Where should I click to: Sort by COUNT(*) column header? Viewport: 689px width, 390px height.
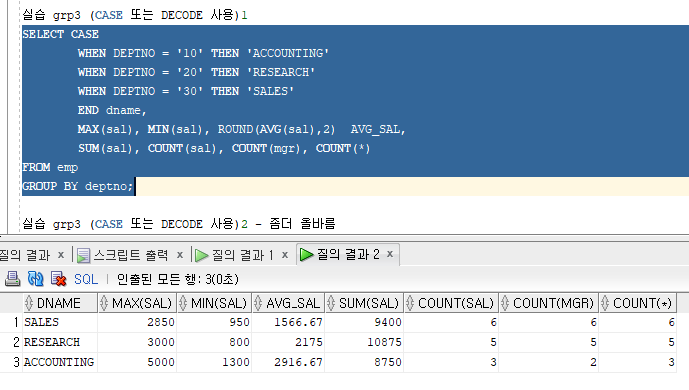638,303
